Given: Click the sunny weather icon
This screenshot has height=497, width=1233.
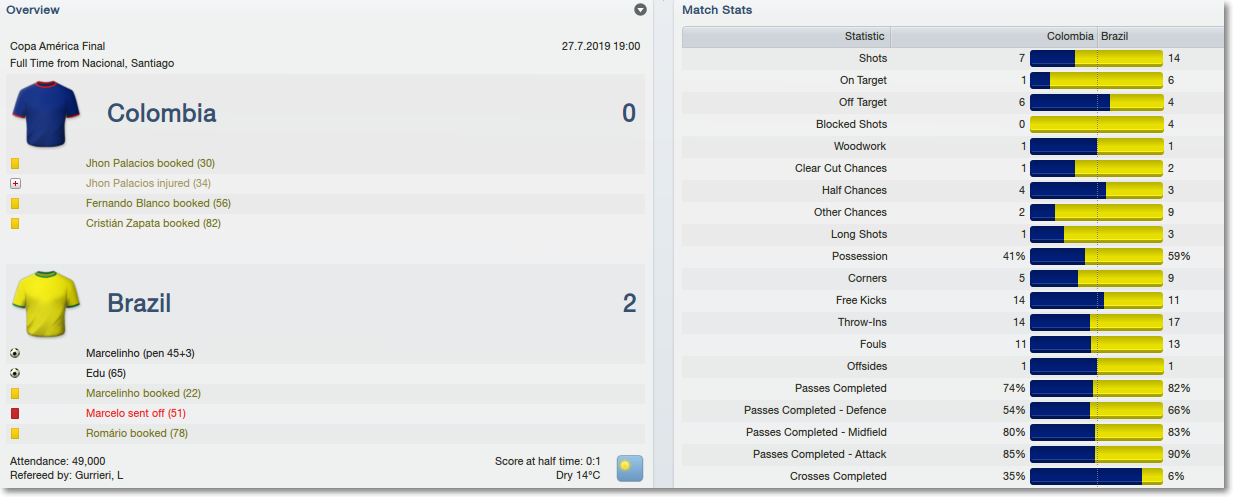Looking at the screenshot, I should coord(630,468).
